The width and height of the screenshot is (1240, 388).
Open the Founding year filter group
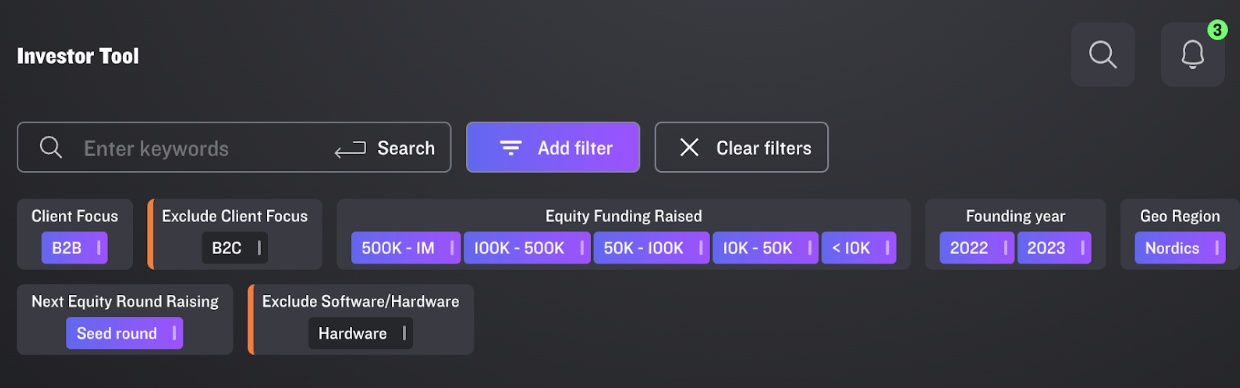pos(1015,216)
